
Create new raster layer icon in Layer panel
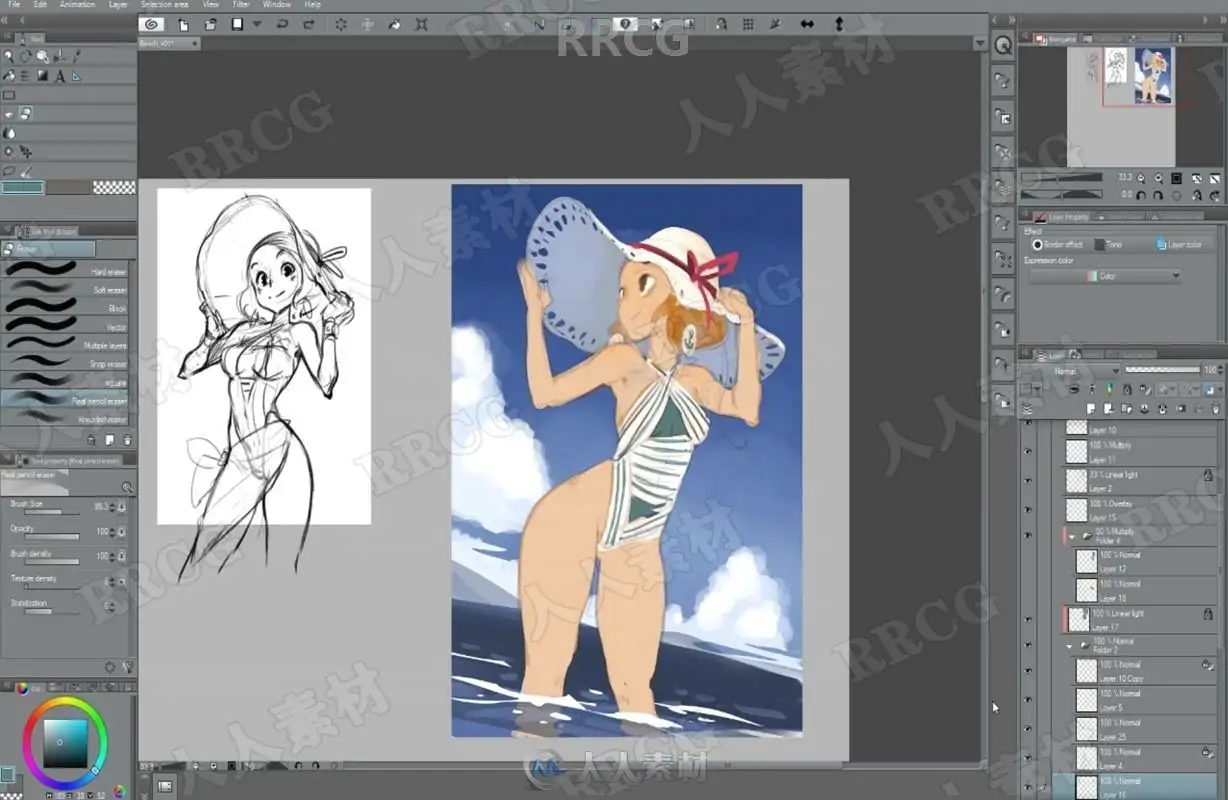coord(1090,409)
